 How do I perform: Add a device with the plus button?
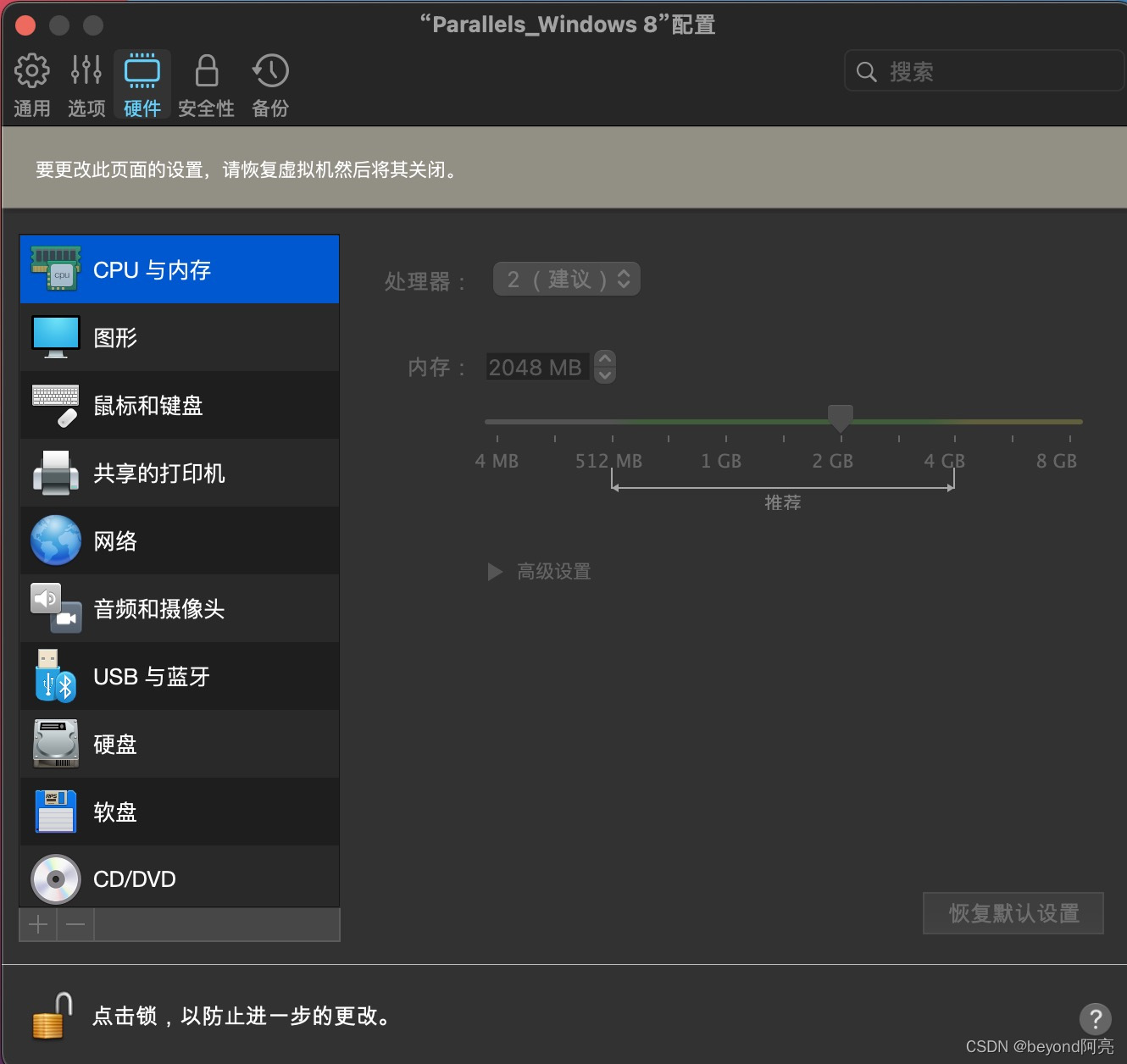click(x=38, y=924)
